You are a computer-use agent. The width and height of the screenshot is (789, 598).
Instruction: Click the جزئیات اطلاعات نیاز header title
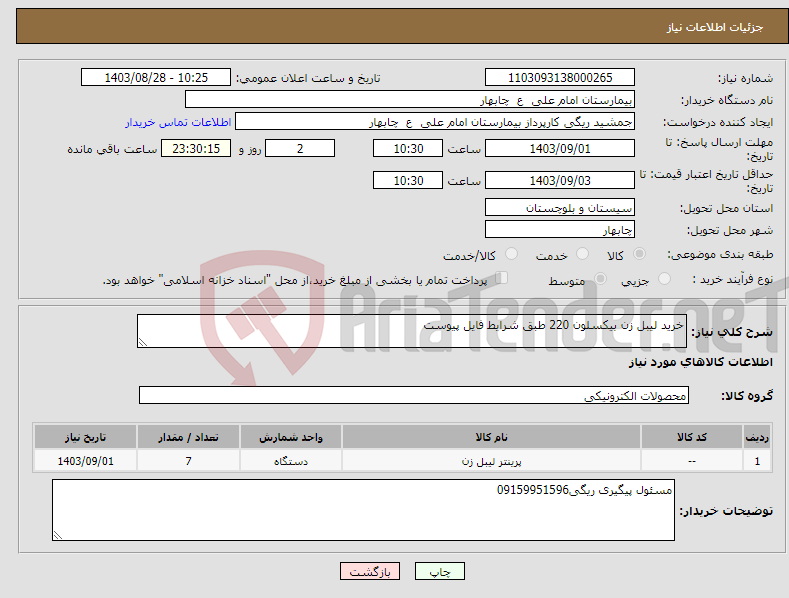click(715, 27)
